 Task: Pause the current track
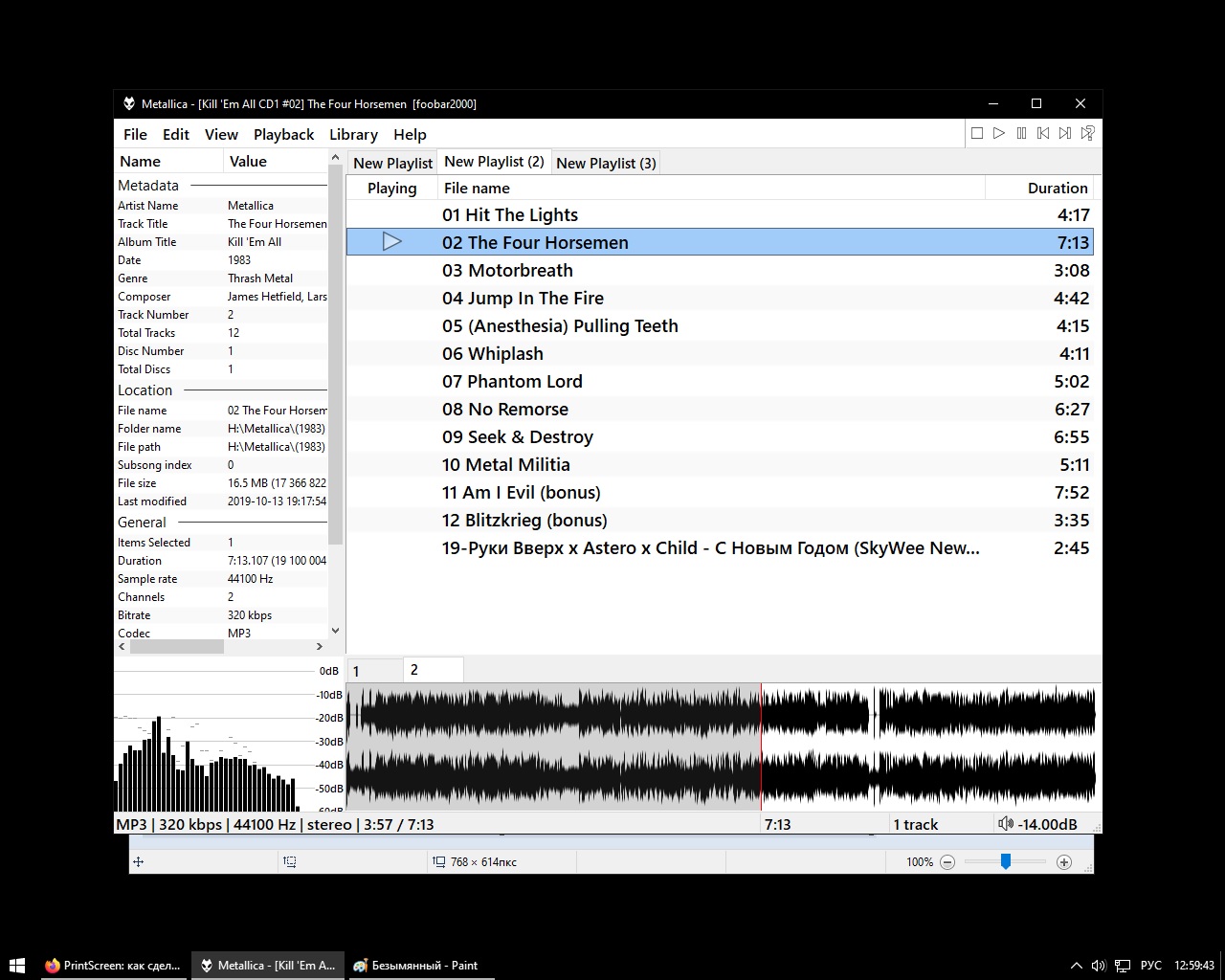[x=1021, y=134]
